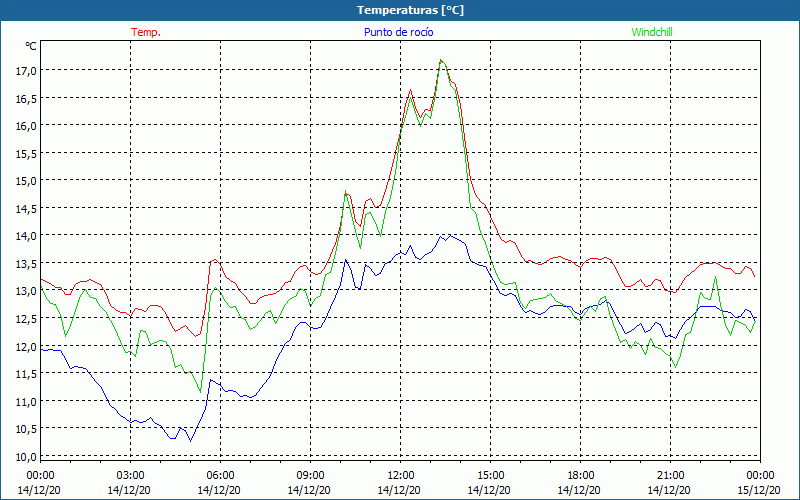
Task: Click the 15/12/20 date label
Action: 759,490
